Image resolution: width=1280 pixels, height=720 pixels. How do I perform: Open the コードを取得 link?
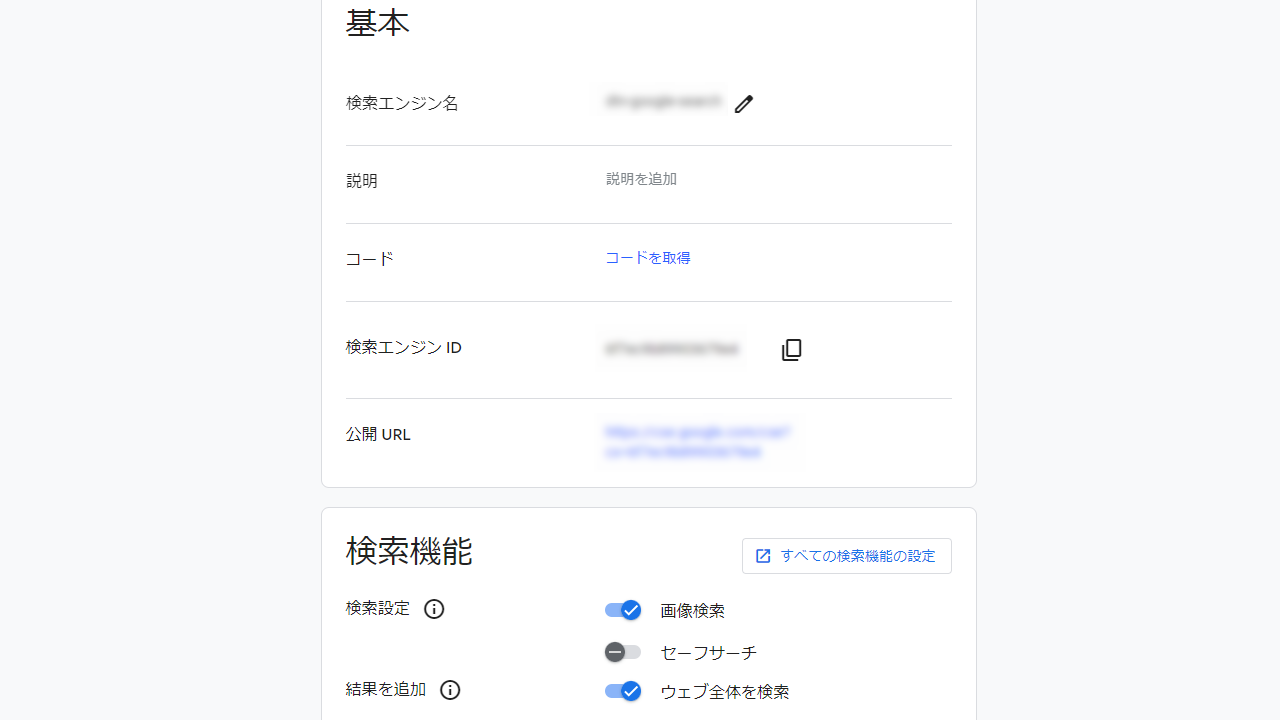(647, 258)
